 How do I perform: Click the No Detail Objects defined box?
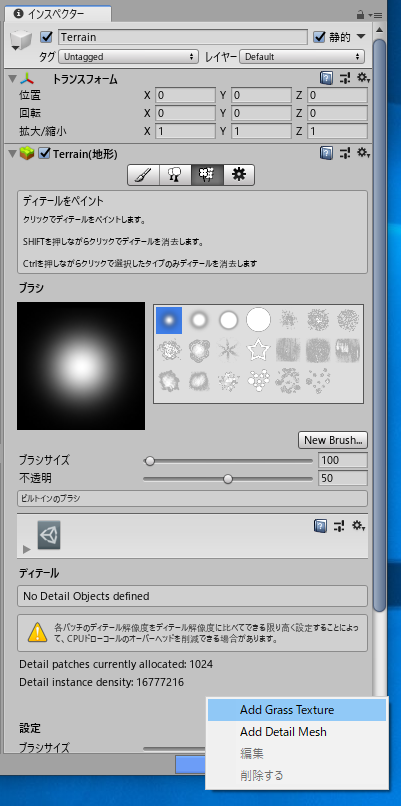click(192, 596)
